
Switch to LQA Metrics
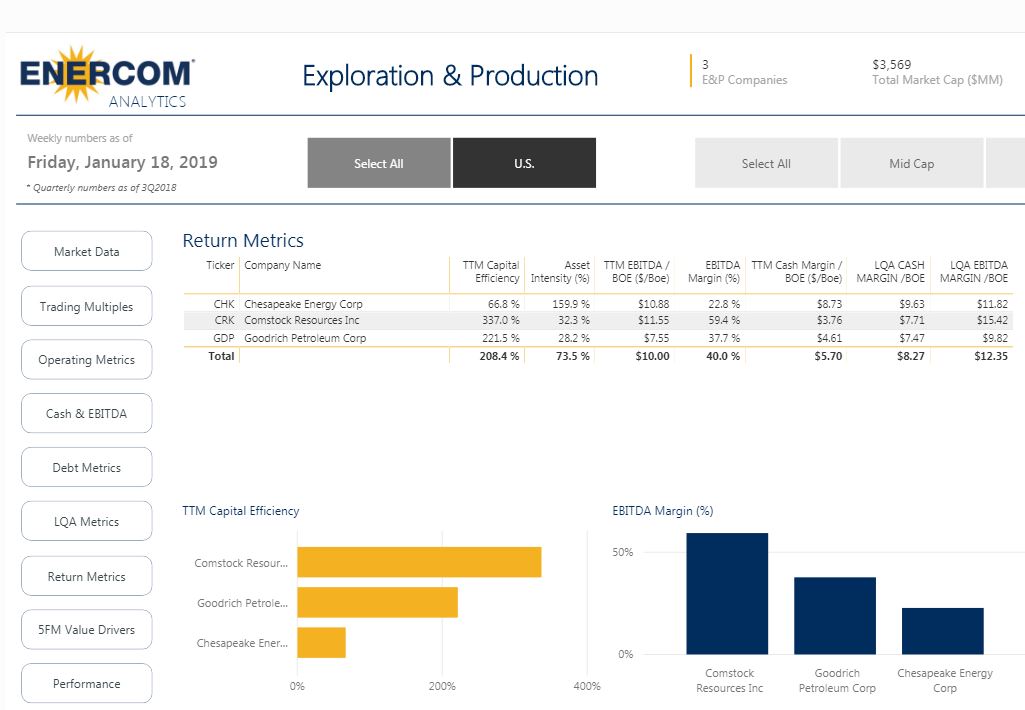(86, 522)
